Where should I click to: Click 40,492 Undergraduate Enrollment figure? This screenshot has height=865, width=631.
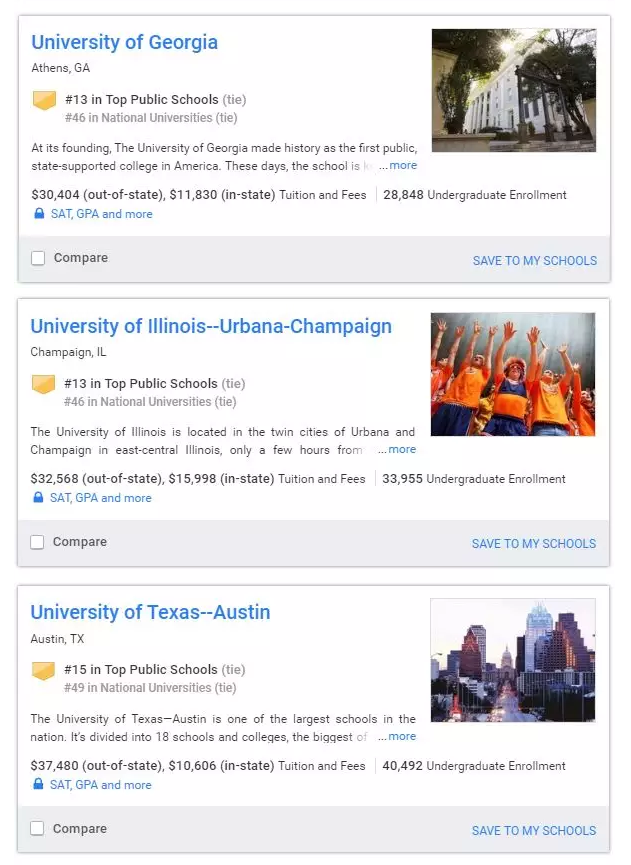point(474,766)
